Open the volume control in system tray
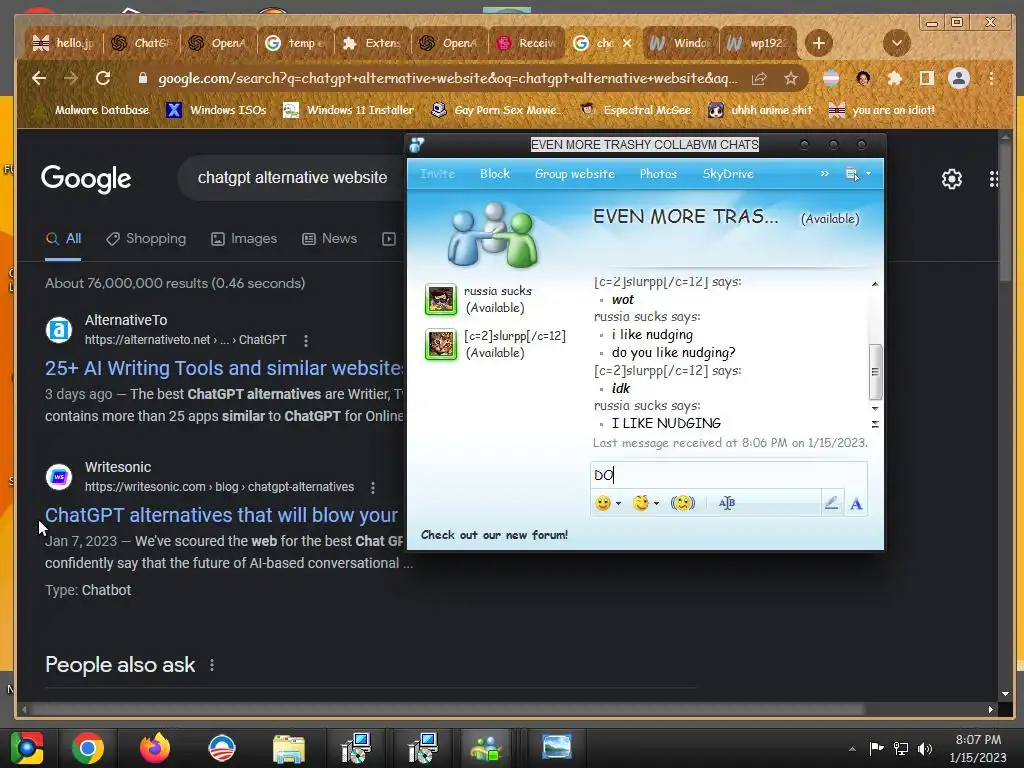1024x768 pixels. click(x=925, y=748)
